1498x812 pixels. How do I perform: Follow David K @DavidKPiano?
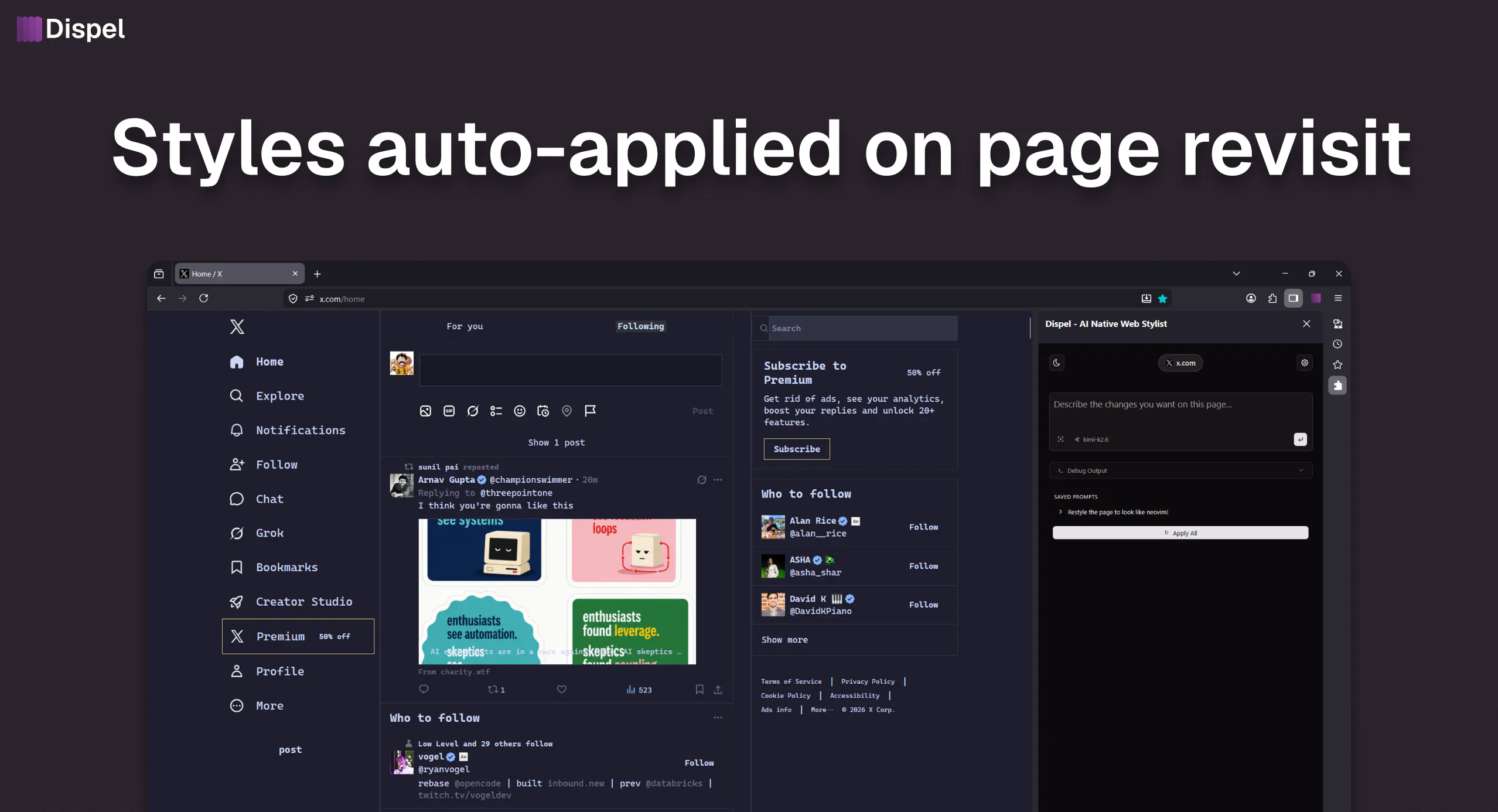(x=924, y=605)
